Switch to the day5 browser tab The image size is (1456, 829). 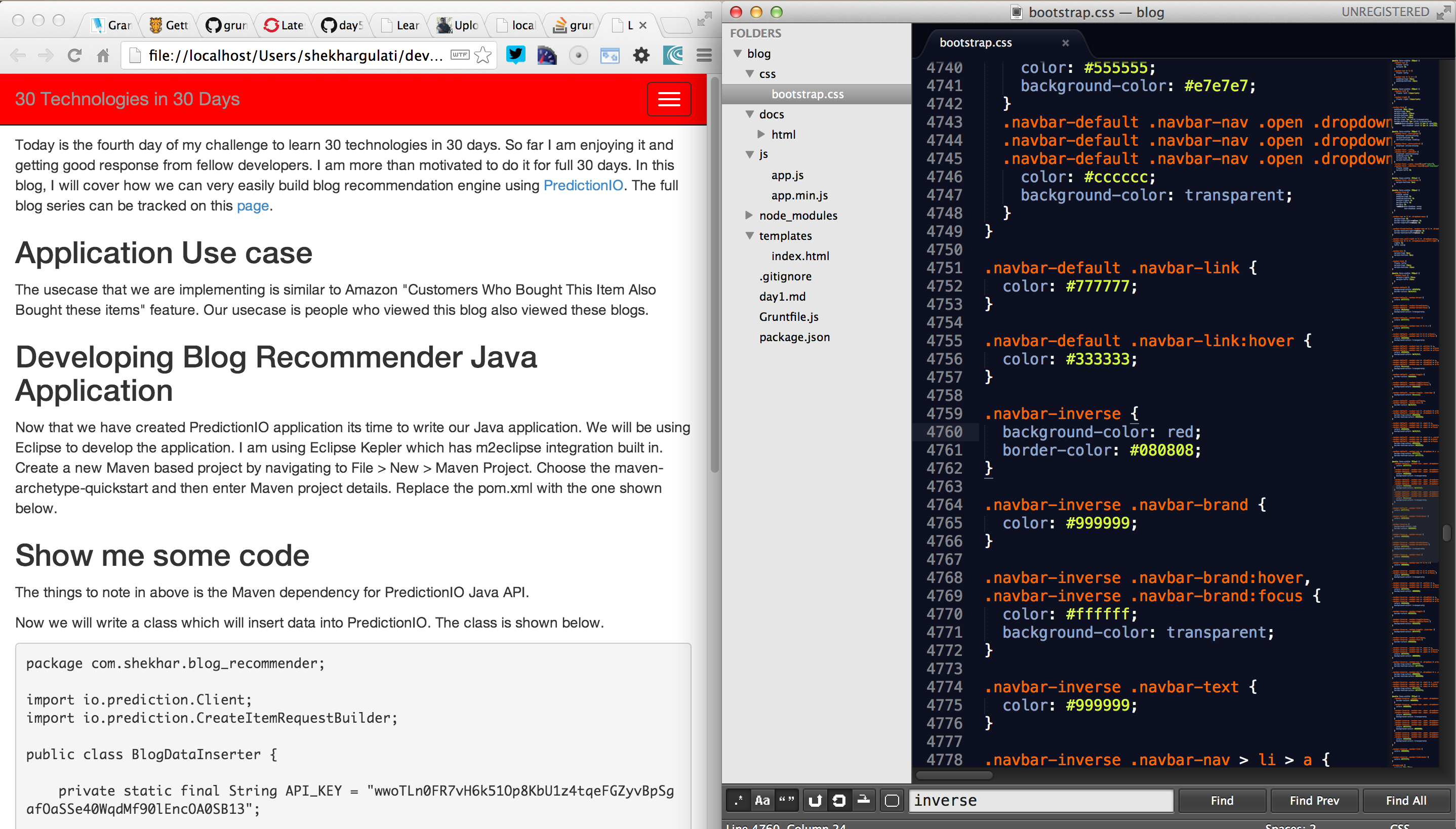343,25
